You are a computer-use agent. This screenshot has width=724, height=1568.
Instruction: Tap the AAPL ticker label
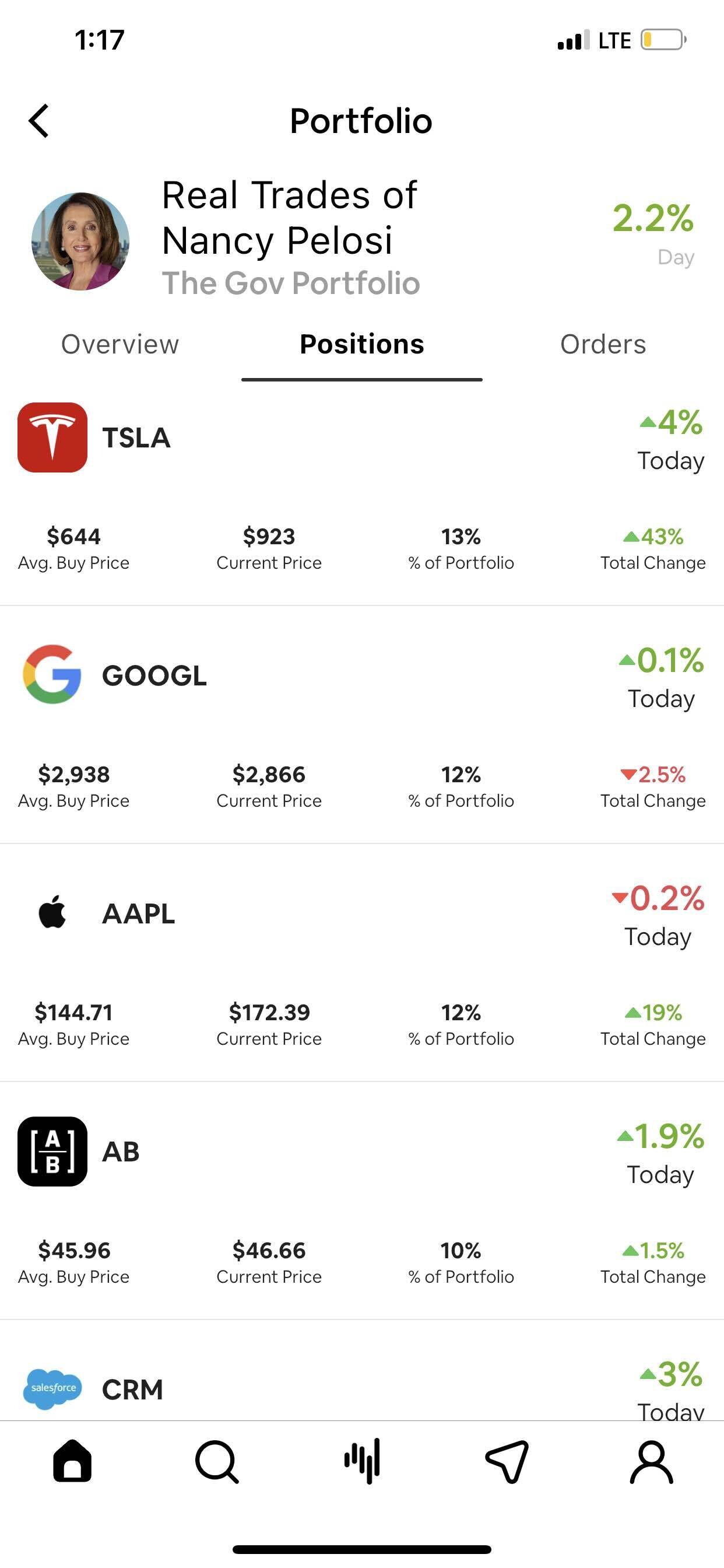(x=139, y=914)
